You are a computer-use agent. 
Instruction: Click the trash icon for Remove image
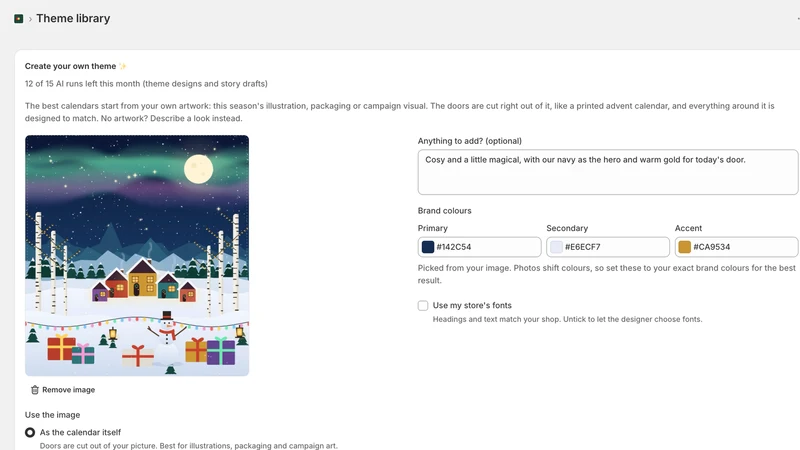coord(35,390)
